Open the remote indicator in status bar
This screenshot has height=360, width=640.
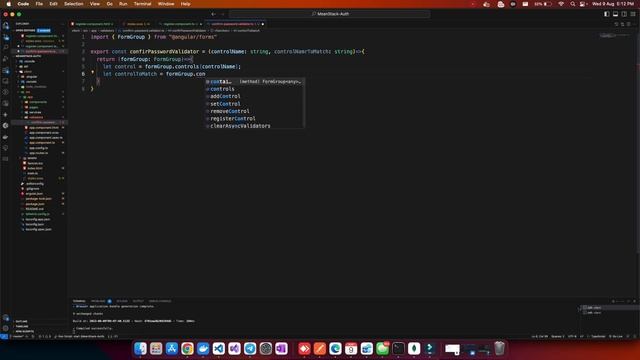[4, 337]
